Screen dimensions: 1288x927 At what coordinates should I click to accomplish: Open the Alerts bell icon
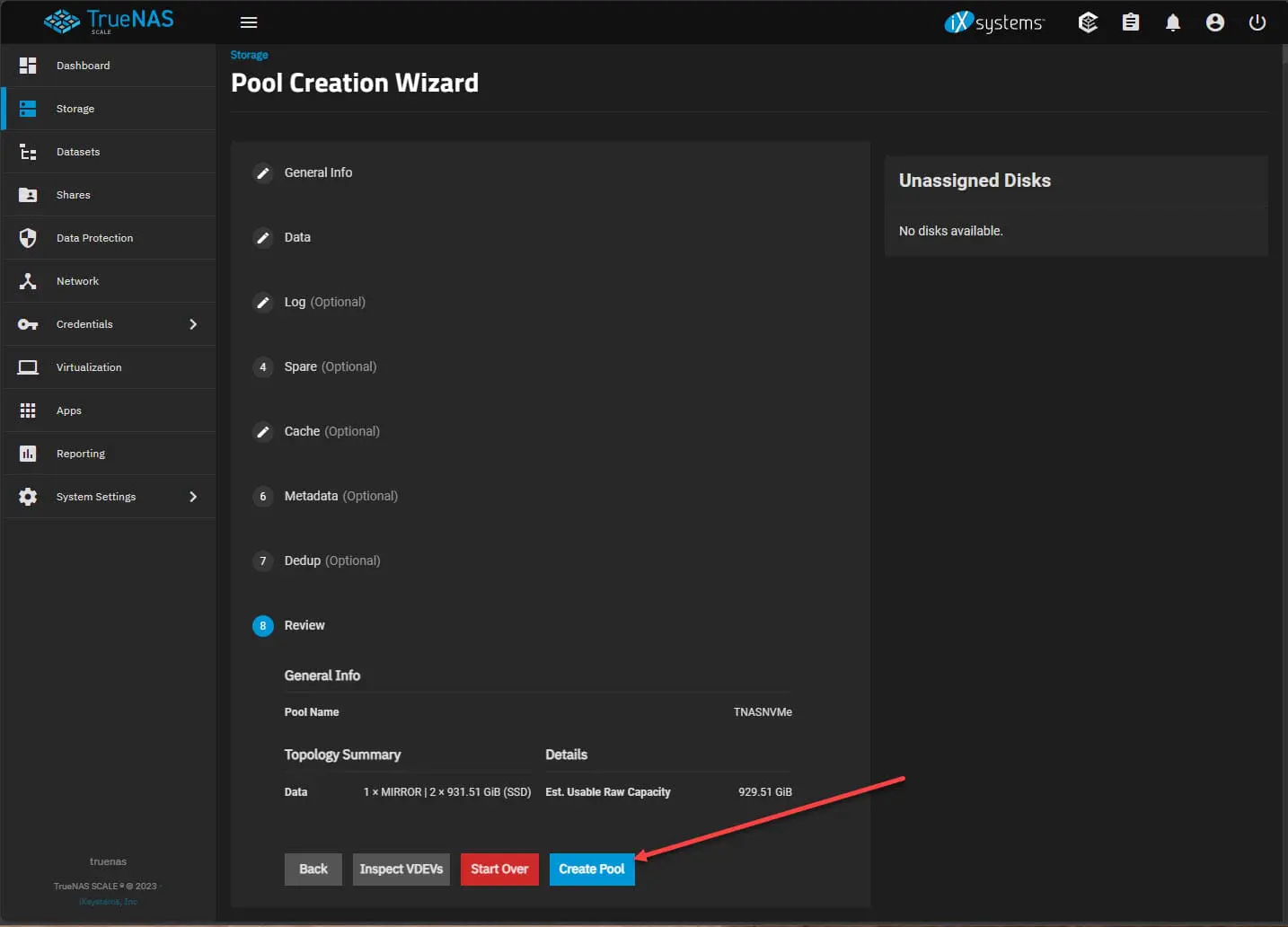point(1173,22)
